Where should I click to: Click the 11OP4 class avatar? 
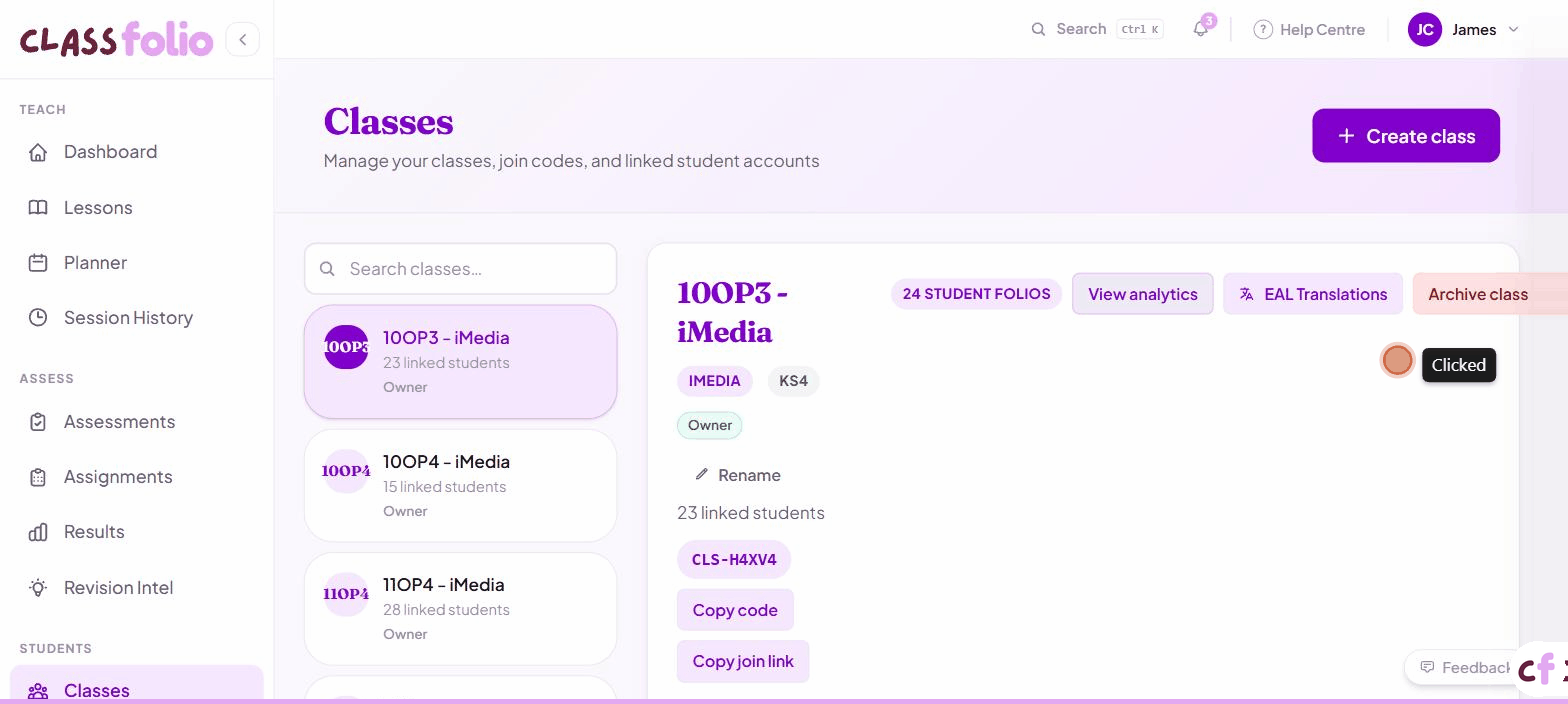(x=346, y=594)
